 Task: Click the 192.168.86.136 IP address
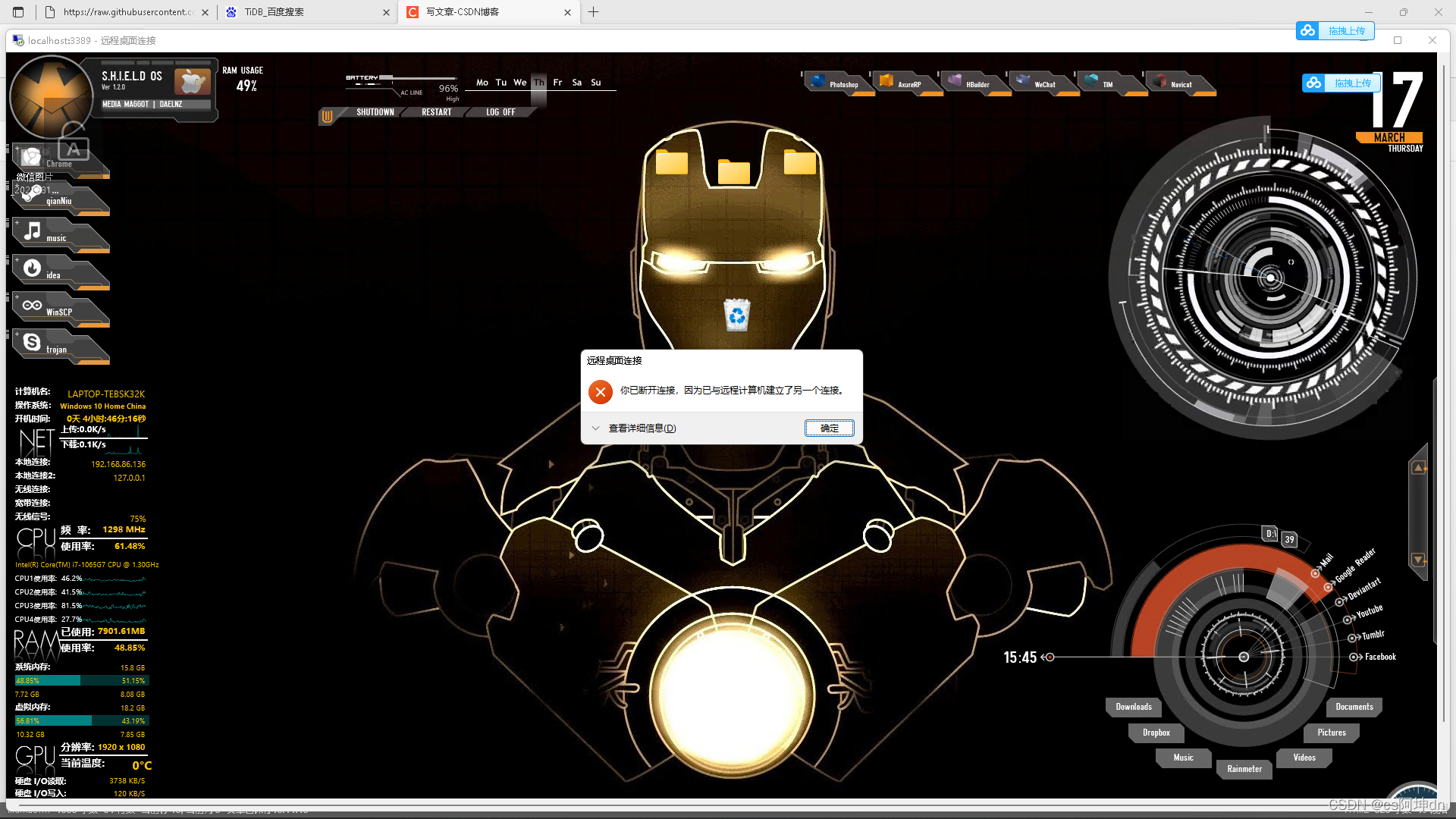click(x=118, y=464)
